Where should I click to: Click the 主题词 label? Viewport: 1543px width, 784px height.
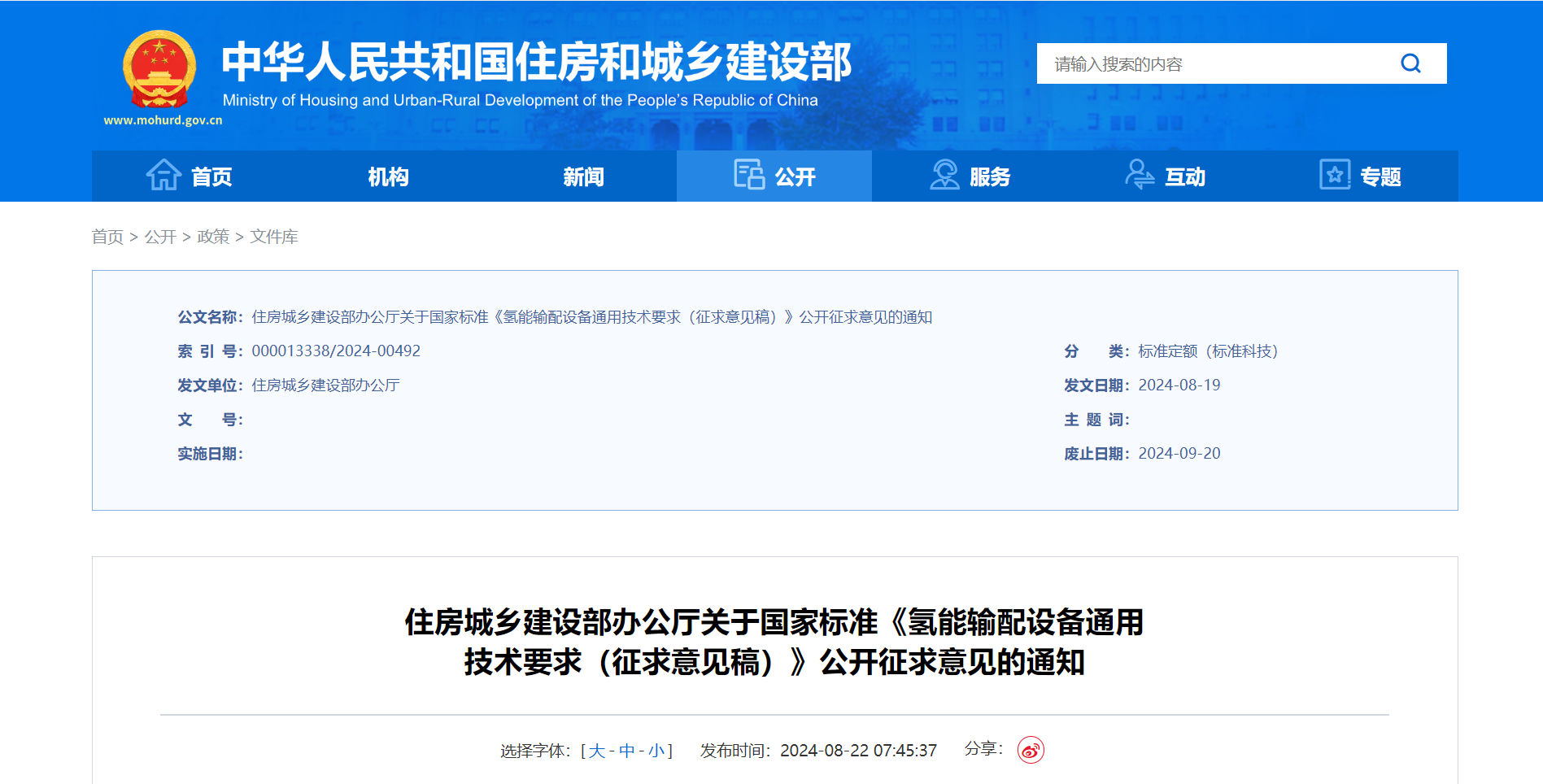(x=1096, y=420)
